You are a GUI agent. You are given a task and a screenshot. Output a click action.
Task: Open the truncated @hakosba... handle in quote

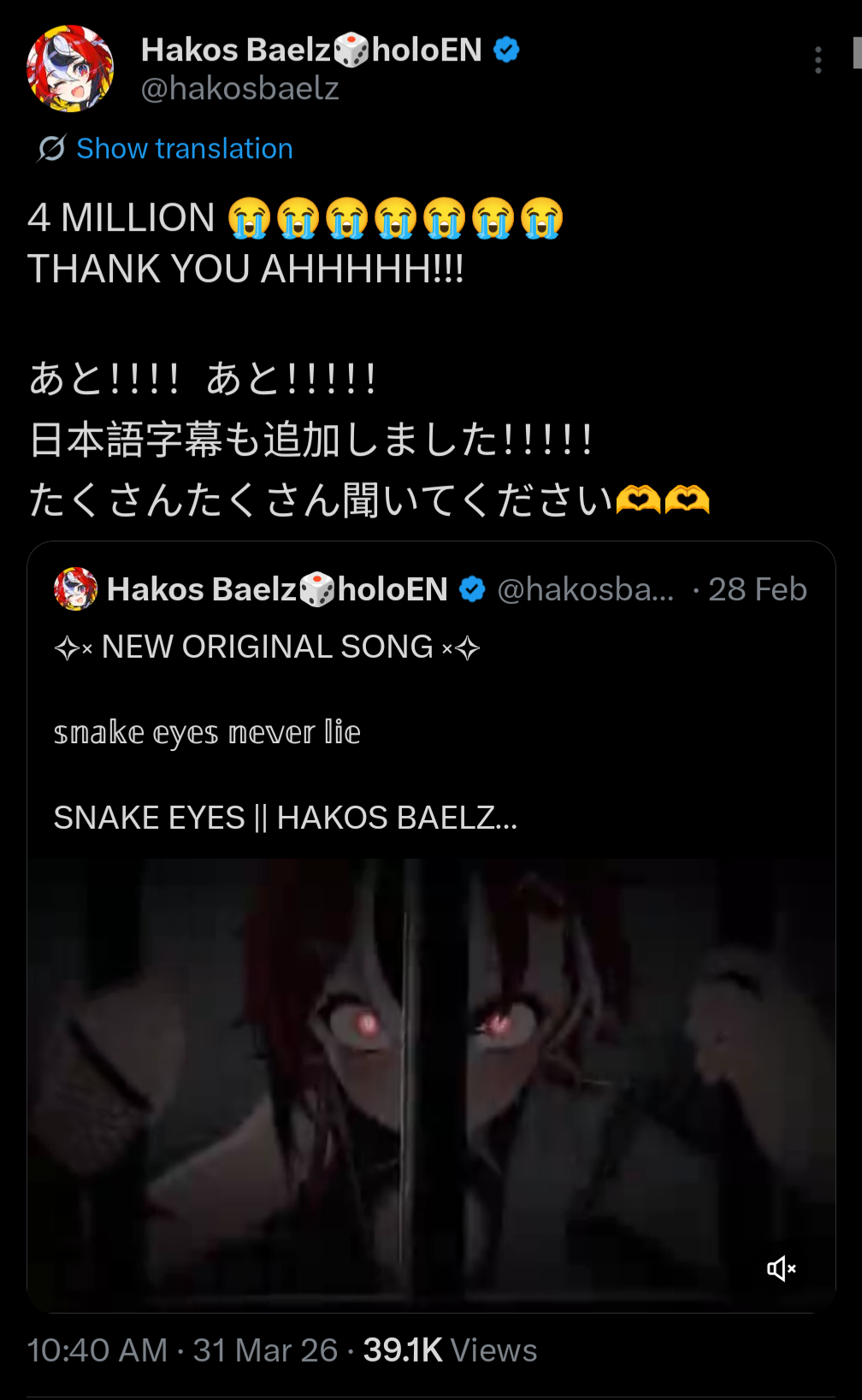point(586,589)
